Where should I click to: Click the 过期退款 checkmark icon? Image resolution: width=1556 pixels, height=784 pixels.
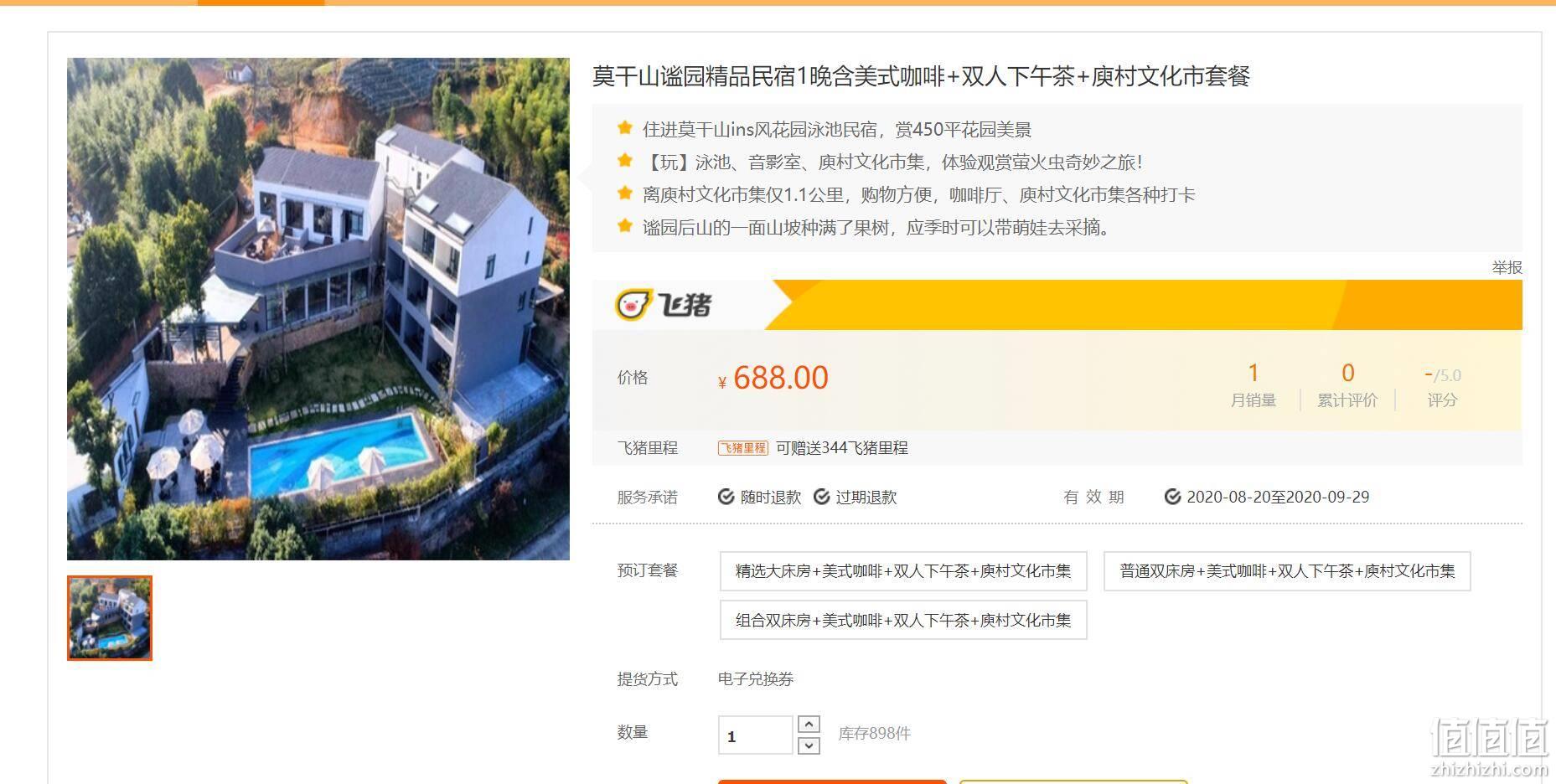(822, 497)
